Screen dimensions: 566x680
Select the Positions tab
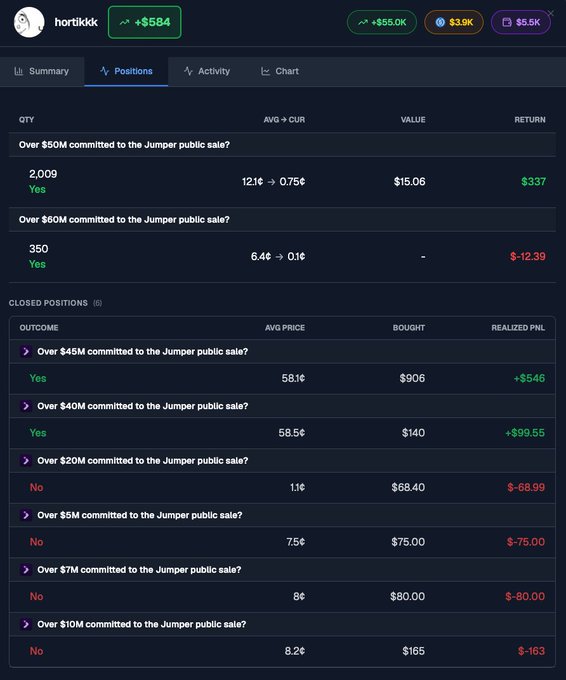126,71
